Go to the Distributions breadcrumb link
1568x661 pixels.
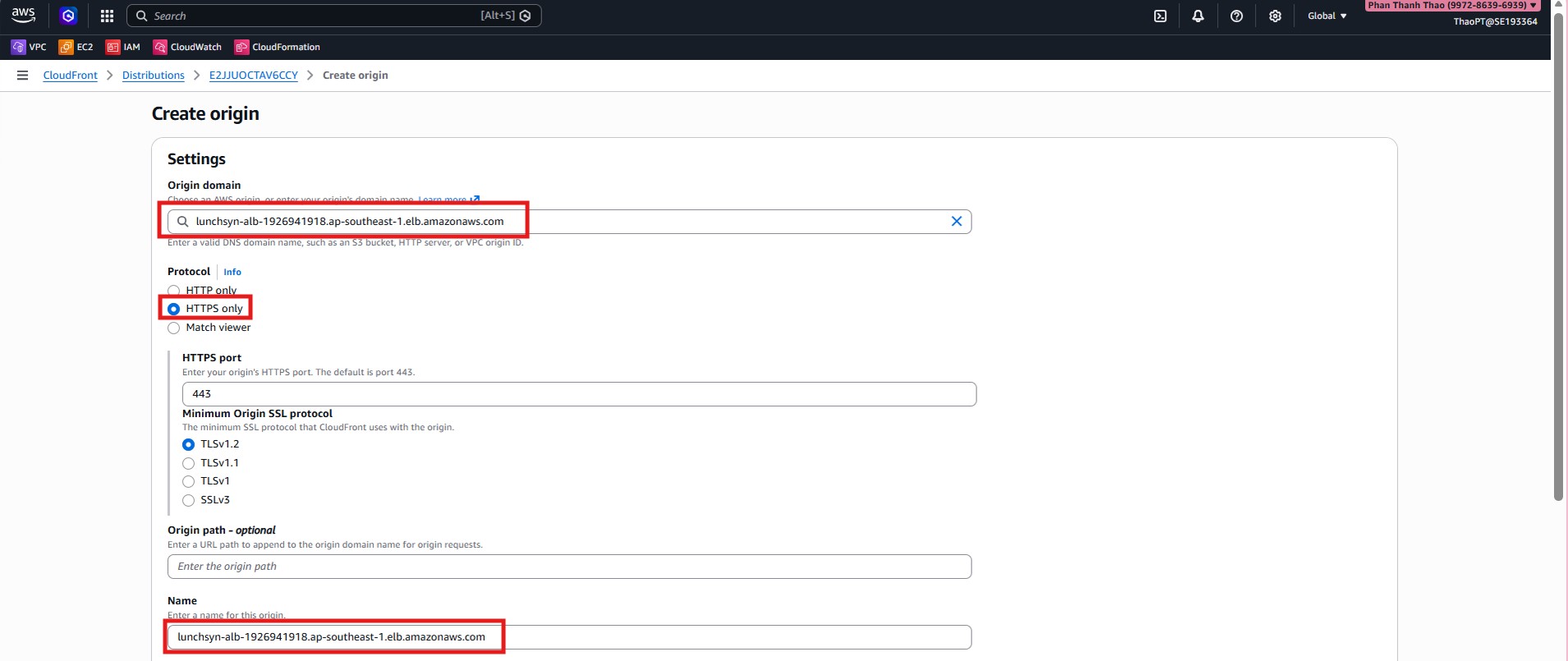[x=154, y=75]
